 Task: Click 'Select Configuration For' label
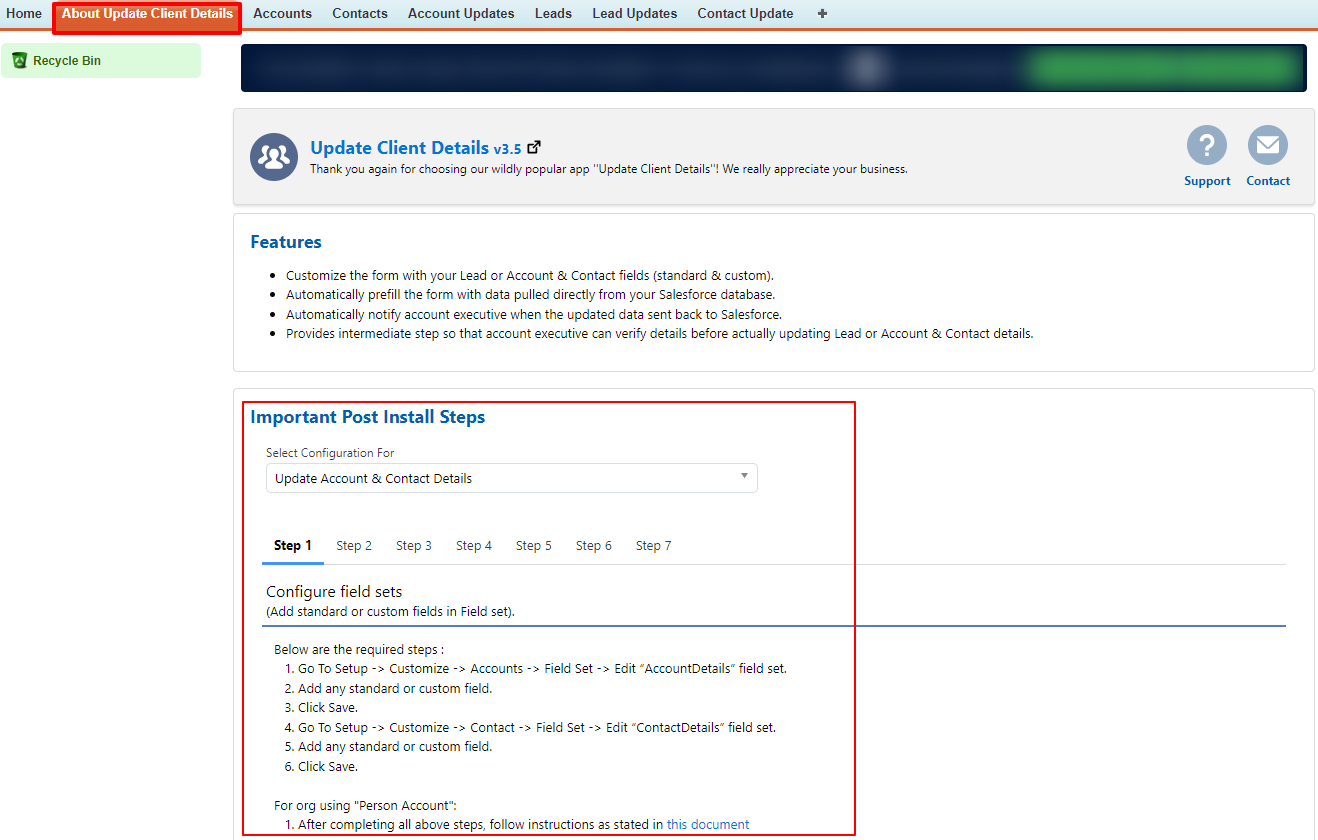pos(330,453)
